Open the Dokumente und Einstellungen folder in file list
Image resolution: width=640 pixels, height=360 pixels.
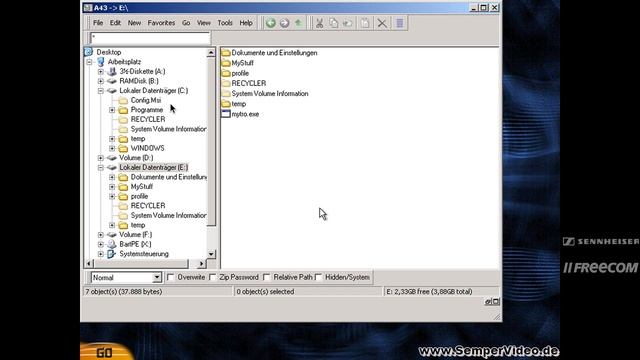(274, 53)
